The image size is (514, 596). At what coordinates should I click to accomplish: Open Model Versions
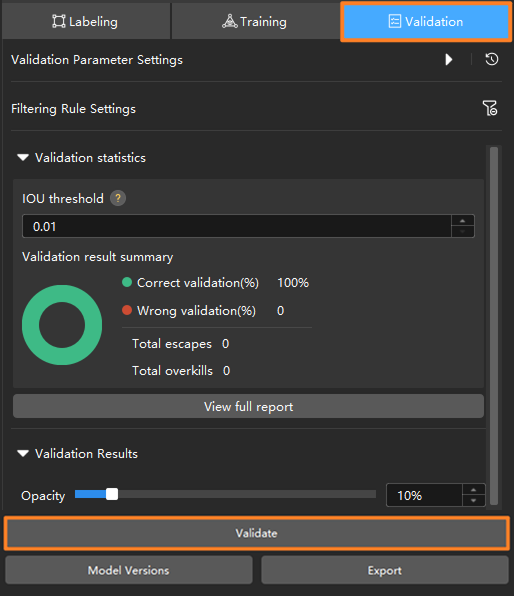128,570
